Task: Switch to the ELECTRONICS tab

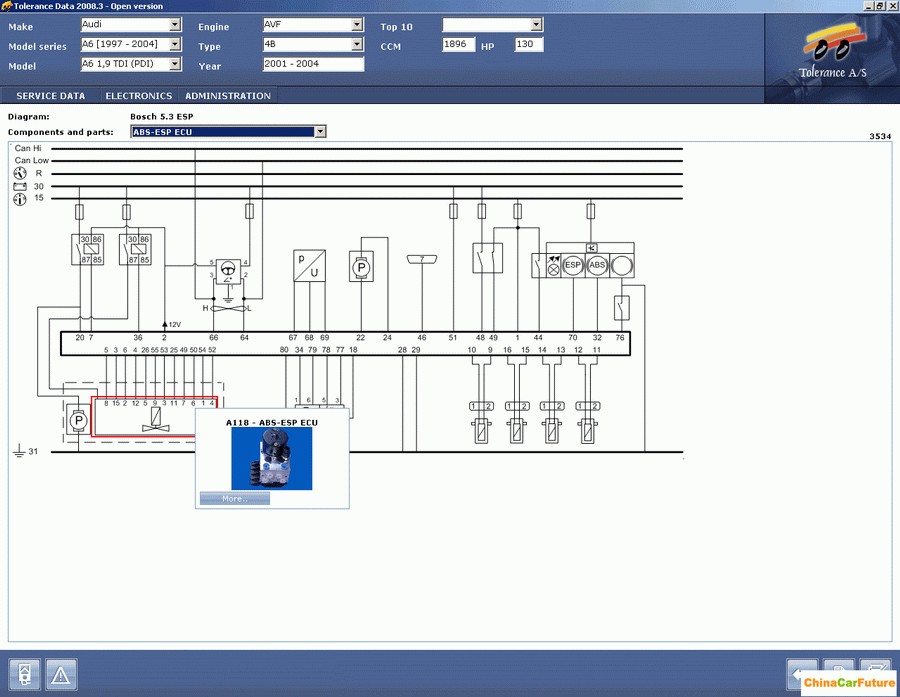Action: [x=139, y=96]
